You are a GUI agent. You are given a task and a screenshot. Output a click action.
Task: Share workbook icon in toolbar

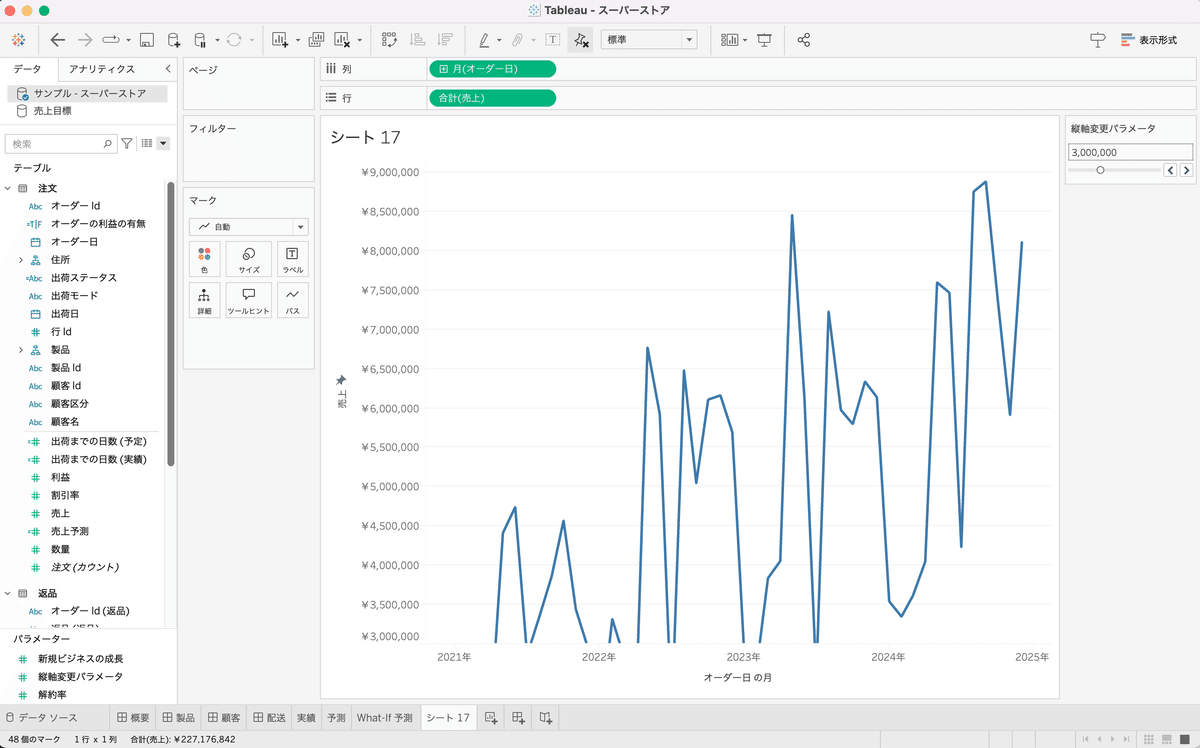coord(804,40)
